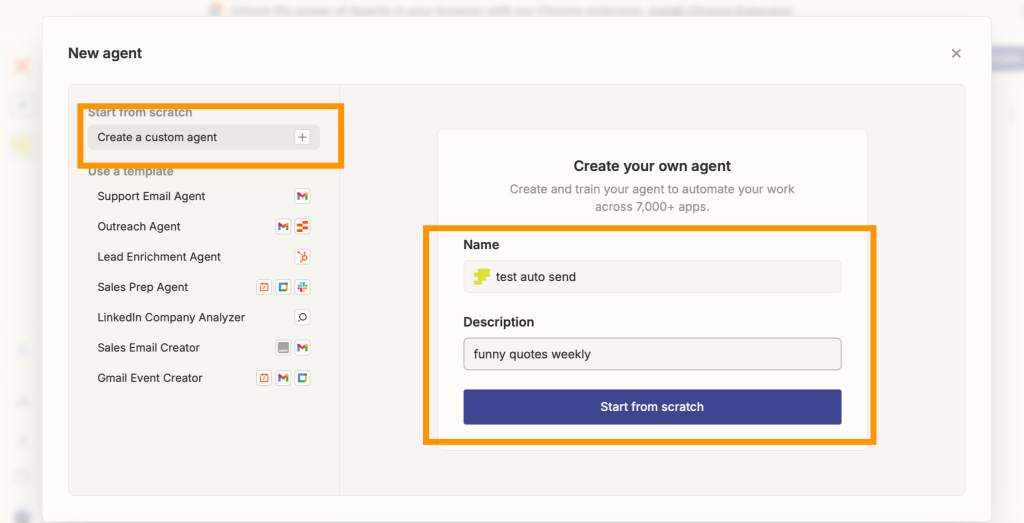
Task: Click the orange icon right of Gmail in Outreach Agent row
Action: 302,227
